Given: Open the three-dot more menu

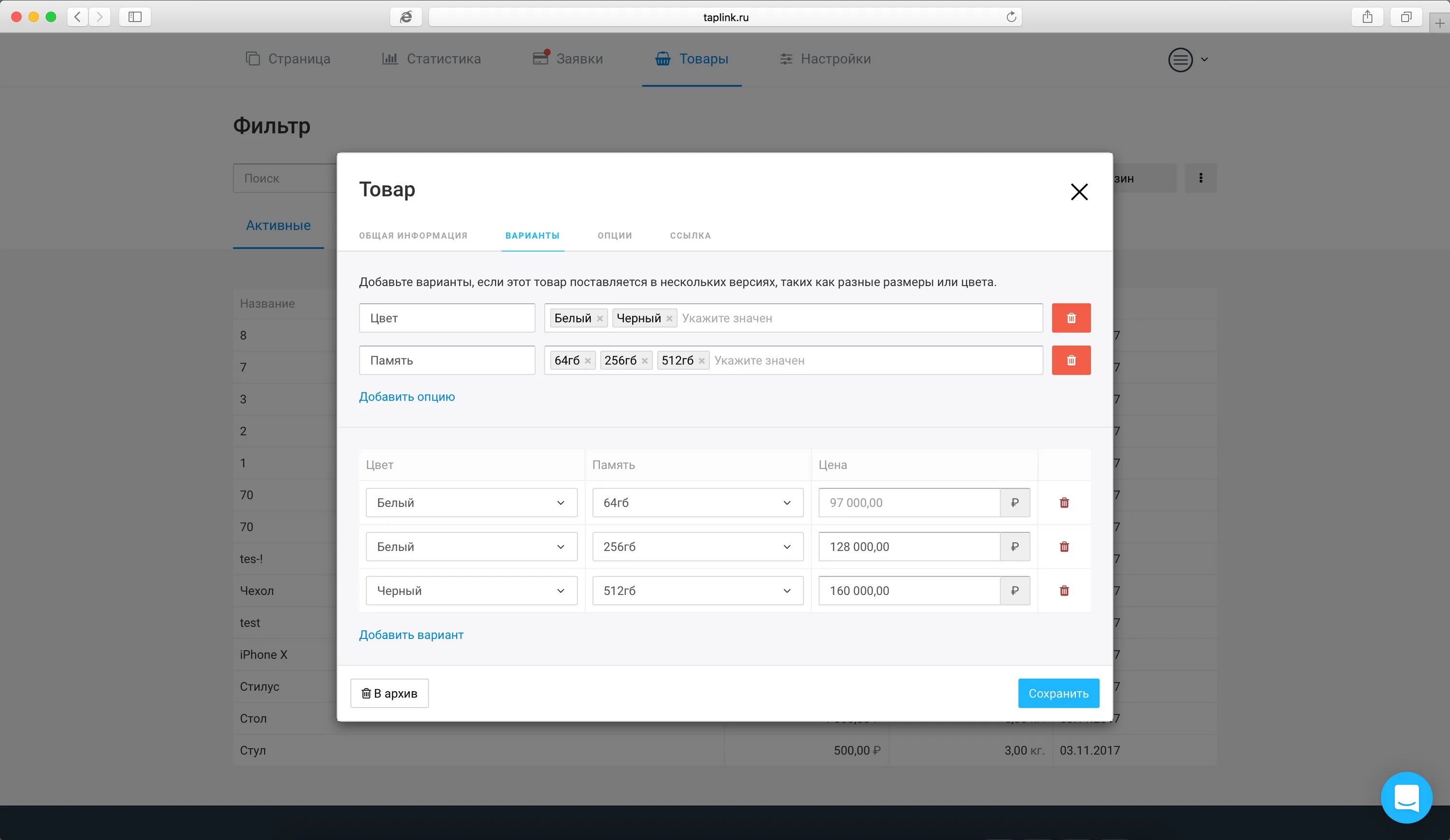Looking at the screenshot, I should 1200,178.
